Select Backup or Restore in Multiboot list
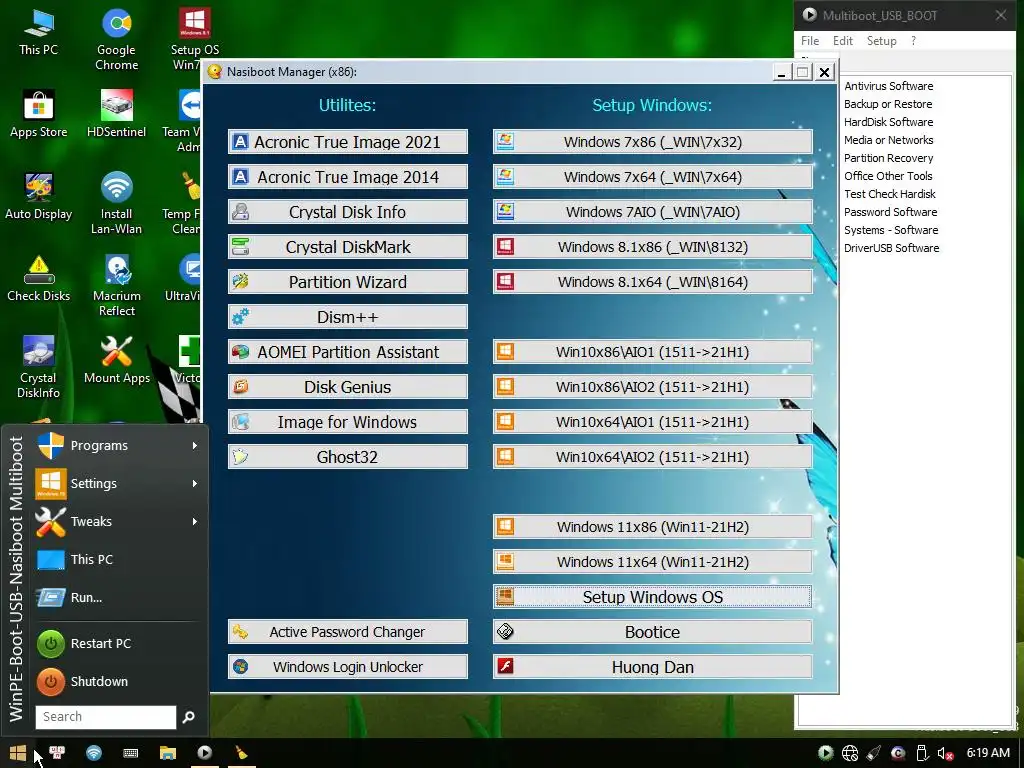Image resolution: width=1024 pixels, height=768 pixels. point(888,104)
